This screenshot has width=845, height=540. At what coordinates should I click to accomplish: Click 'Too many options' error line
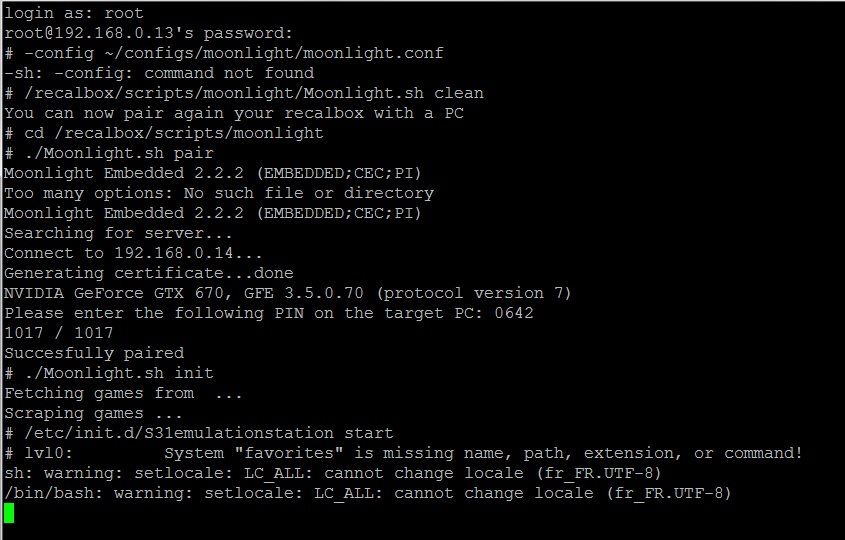pyautogui.click(x=219, y=193)
